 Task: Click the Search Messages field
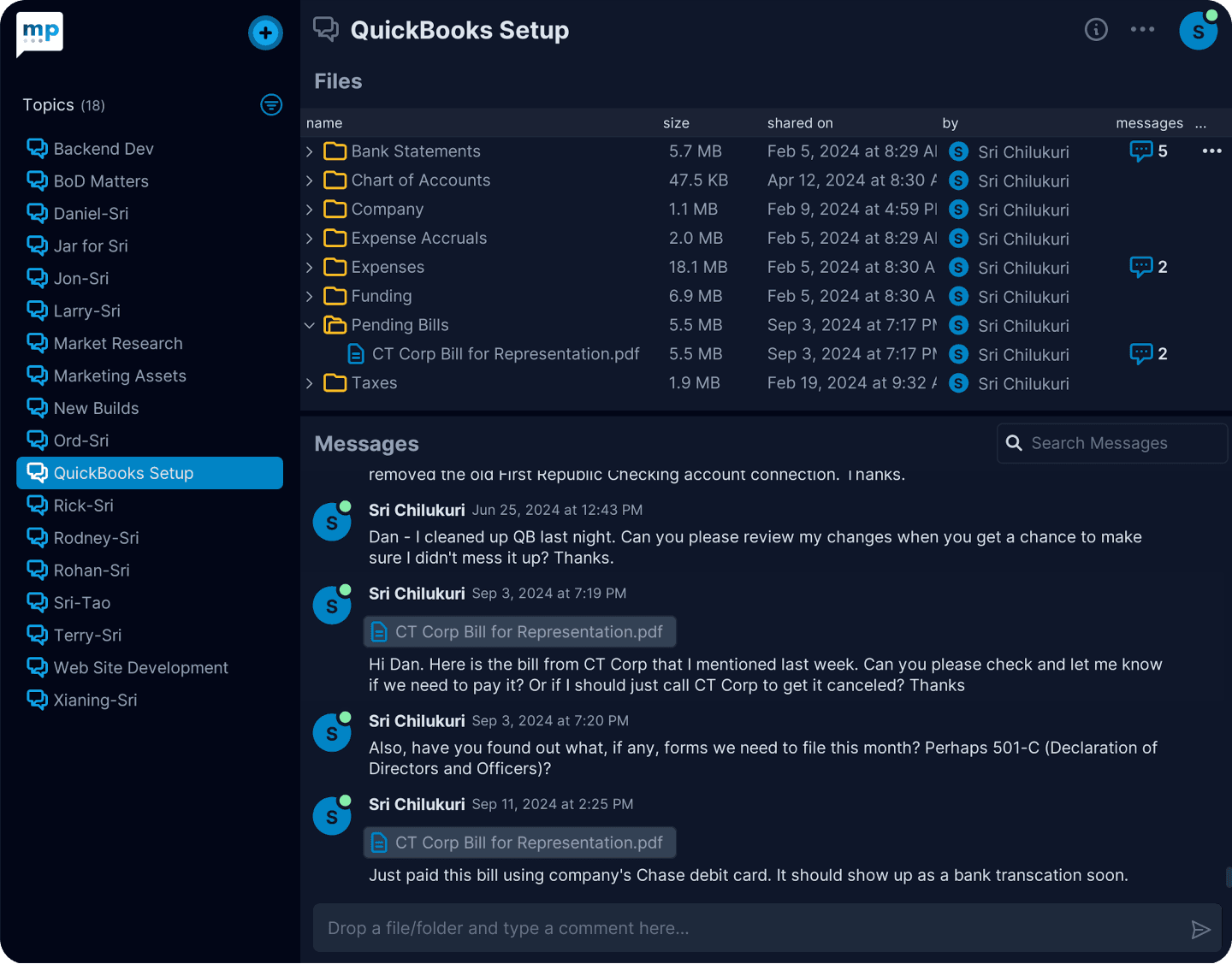pyautogui.click(x=1112, y=443)
